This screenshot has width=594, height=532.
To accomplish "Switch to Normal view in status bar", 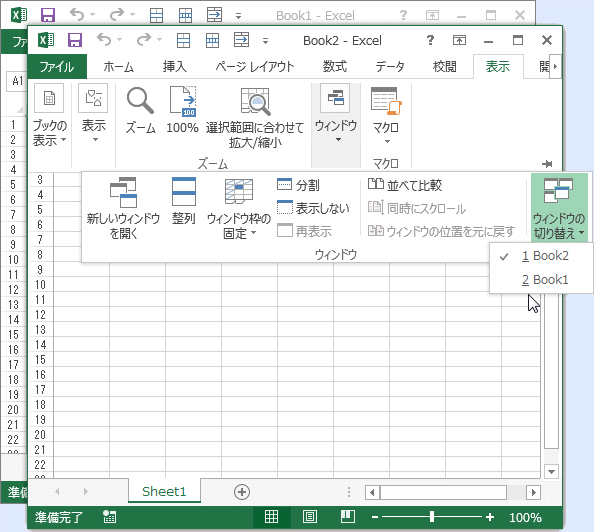I will (x=271, y=517).
